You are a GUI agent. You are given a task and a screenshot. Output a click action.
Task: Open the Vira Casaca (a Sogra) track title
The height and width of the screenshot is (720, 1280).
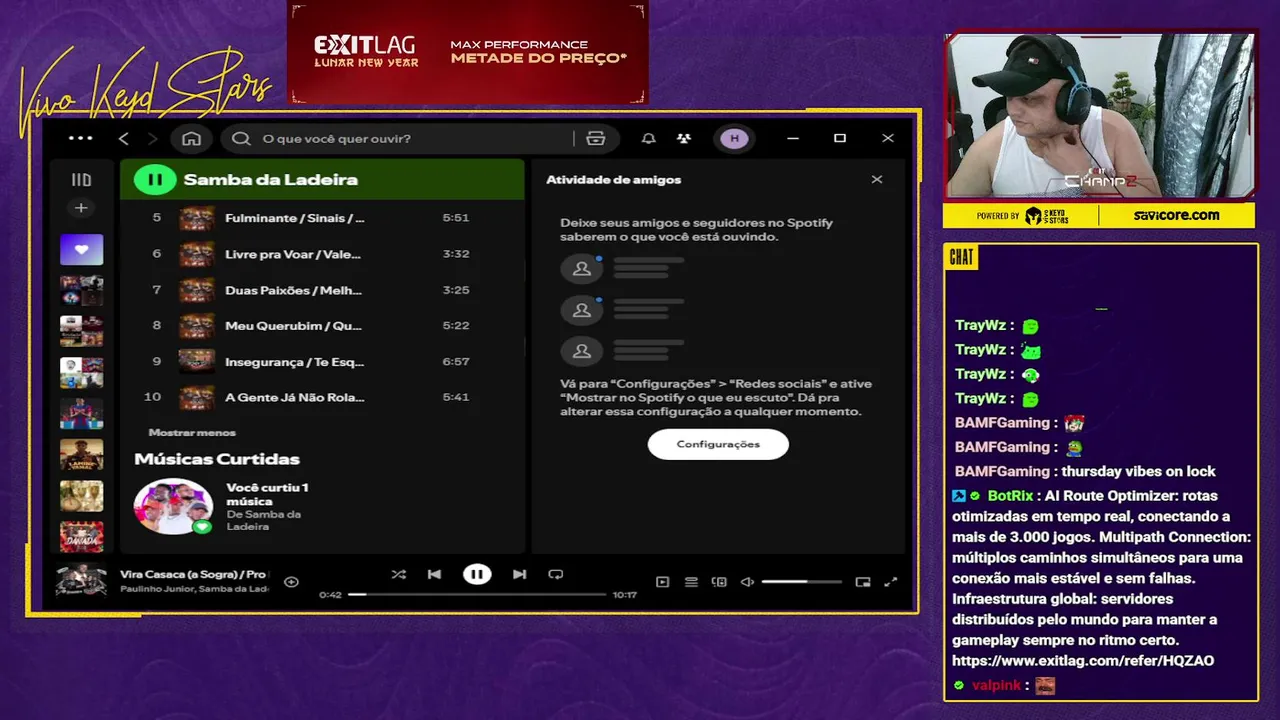click(194, 574)
